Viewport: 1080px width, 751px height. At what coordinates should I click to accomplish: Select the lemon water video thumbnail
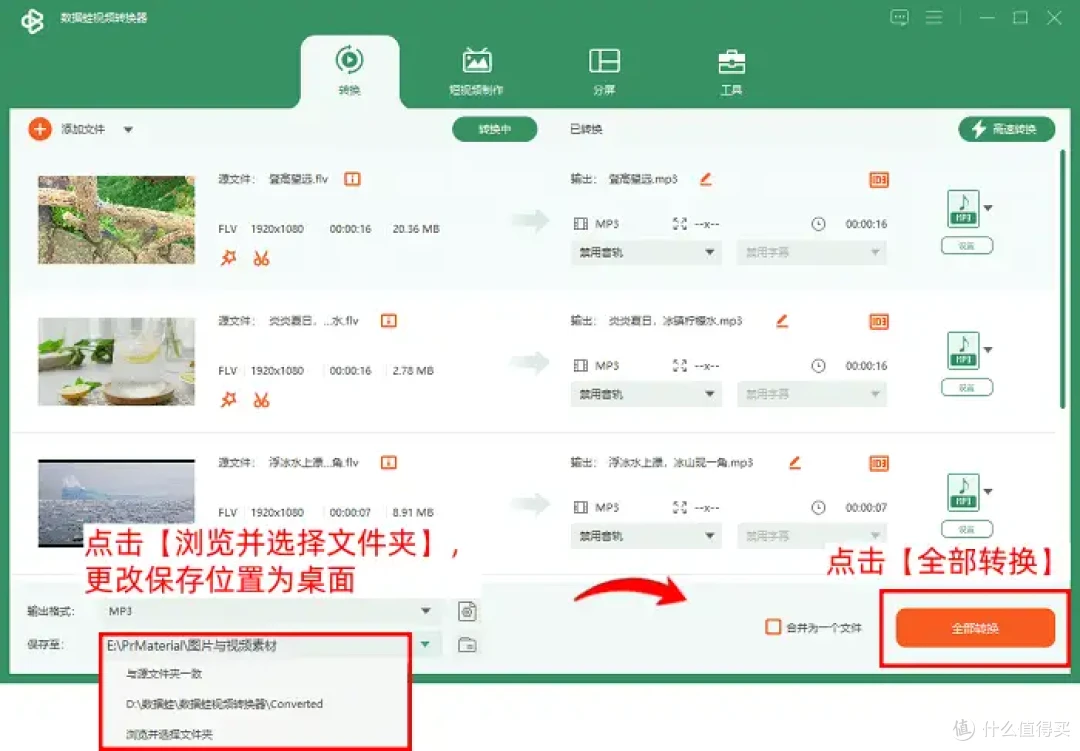point(116,361)
